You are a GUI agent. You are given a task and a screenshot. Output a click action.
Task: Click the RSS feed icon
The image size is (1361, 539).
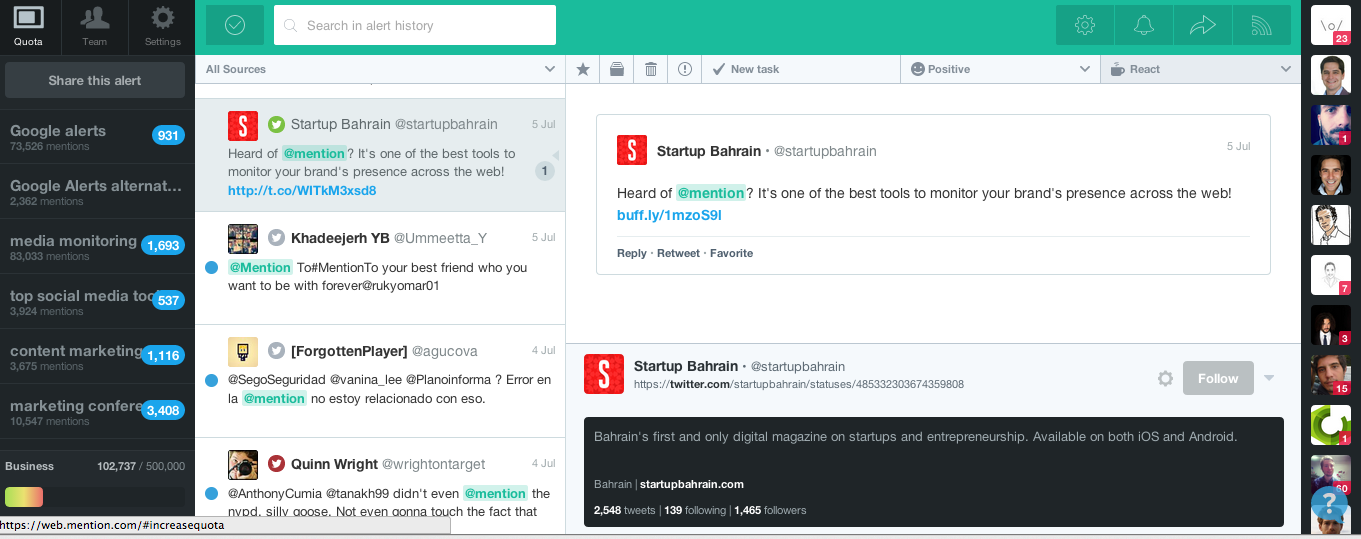point(1261,26)
